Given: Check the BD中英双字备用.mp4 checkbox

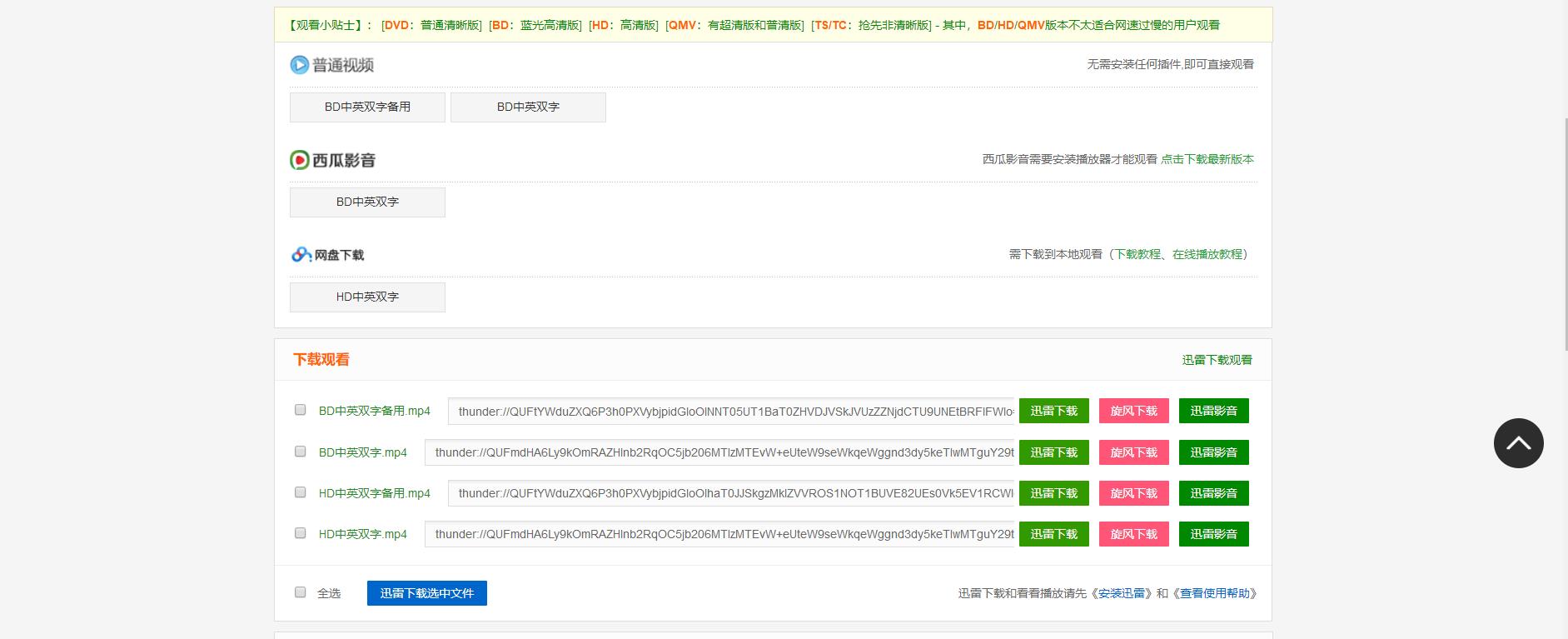Looking at the screenshot, I should click(301, 410).
